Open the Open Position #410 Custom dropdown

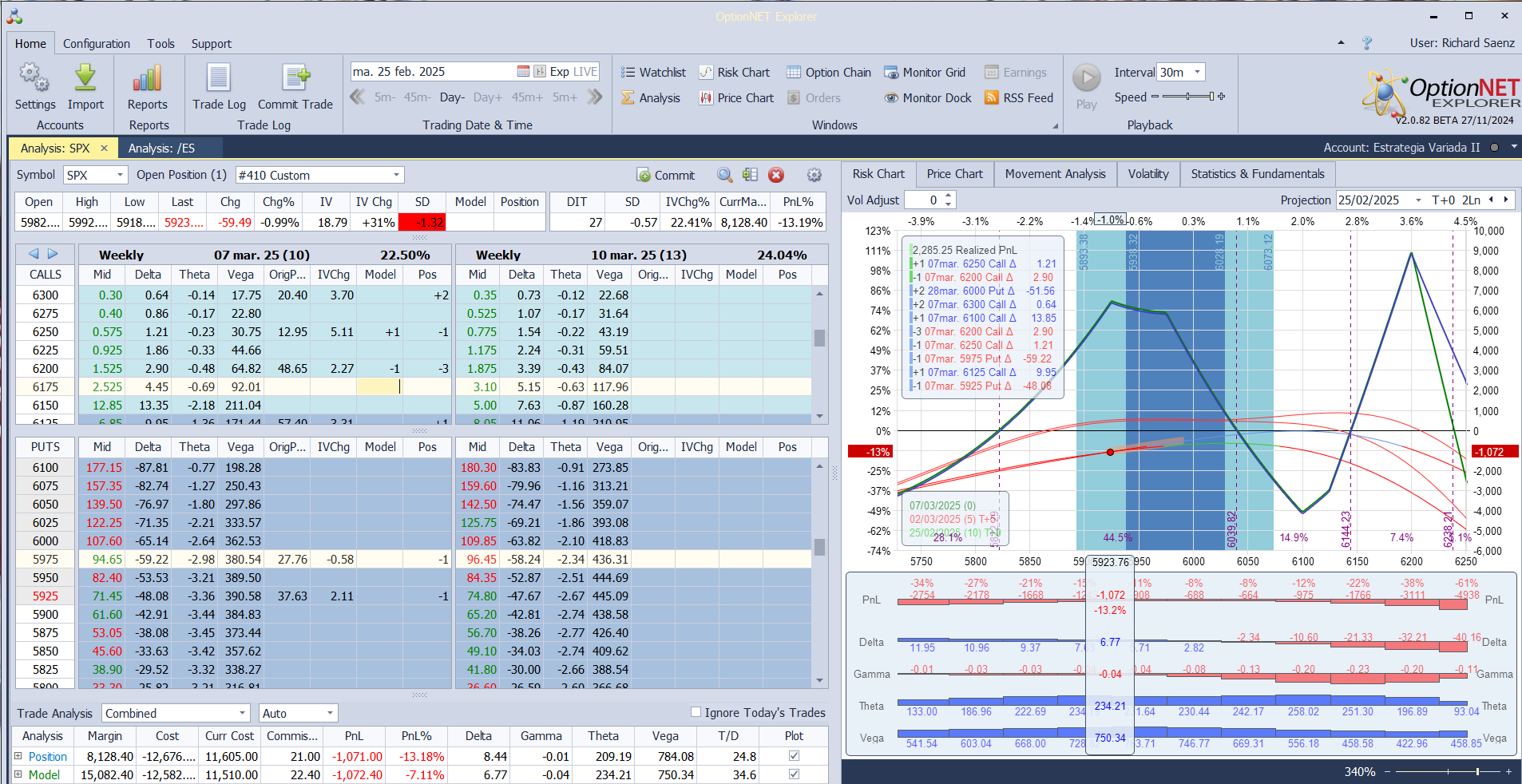coord(396,175)
